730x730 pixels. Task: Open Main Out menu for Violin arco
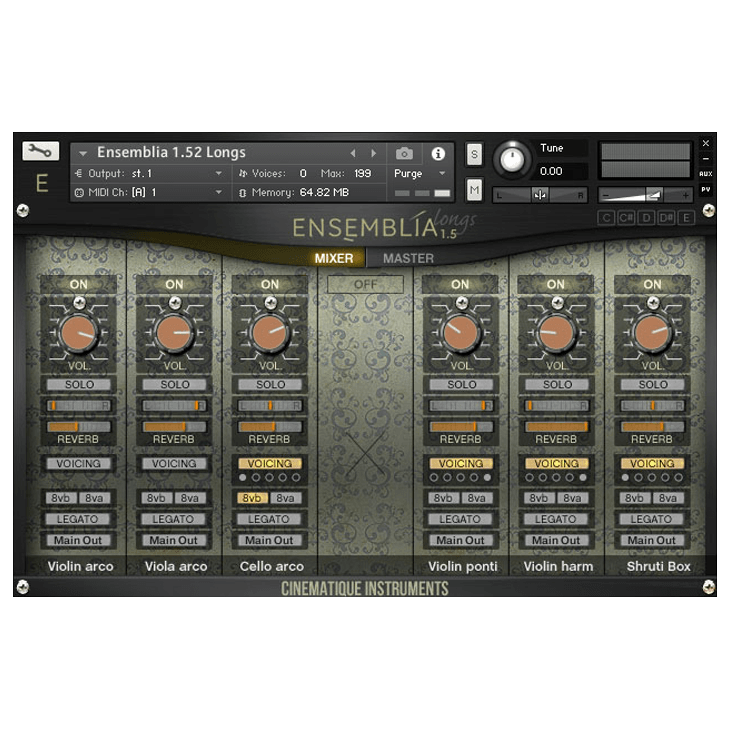78,541
